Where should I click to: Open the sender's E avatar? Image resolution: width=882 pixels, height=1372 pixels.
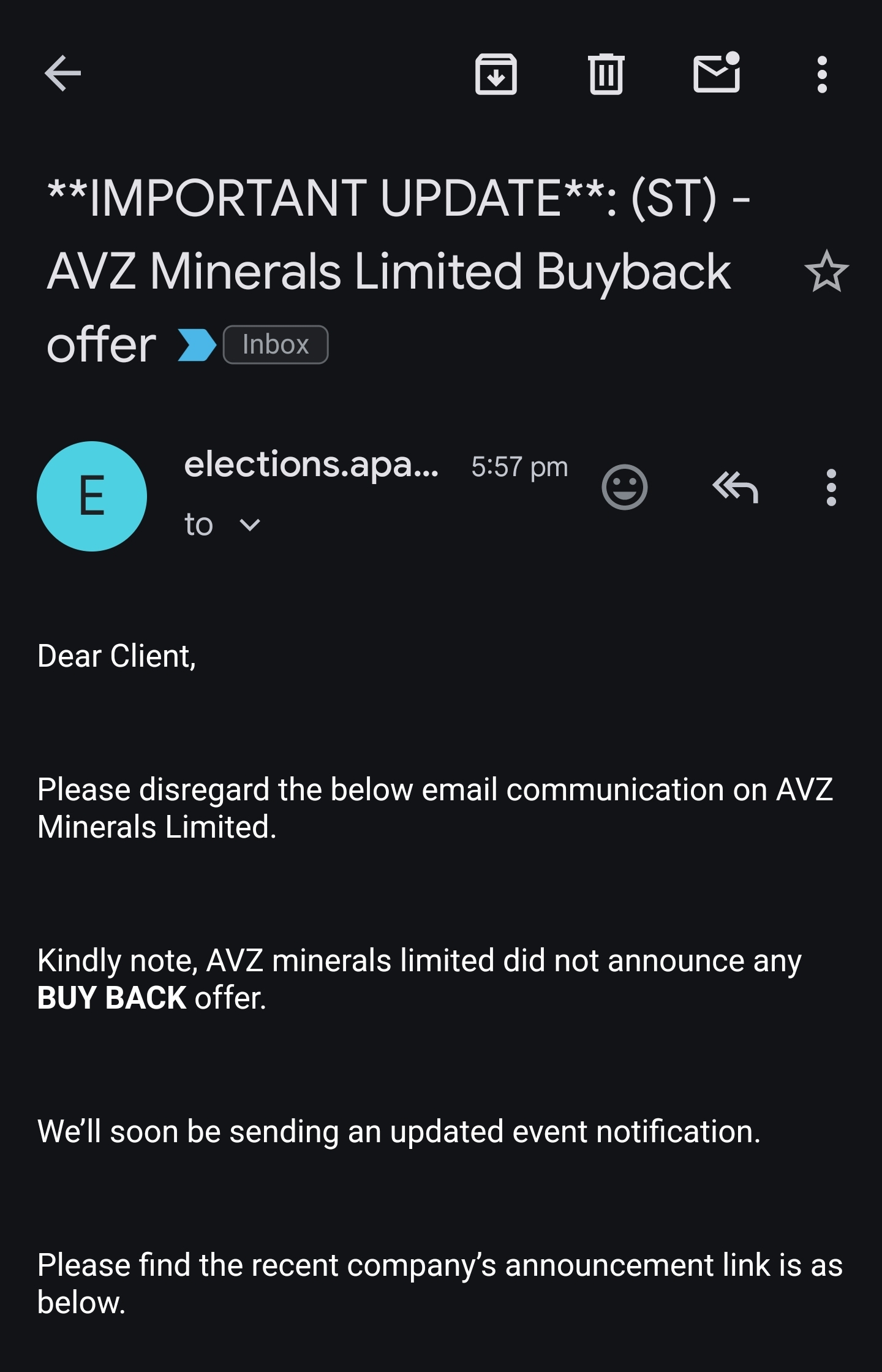pyautogui.click(x=92, y=496)
